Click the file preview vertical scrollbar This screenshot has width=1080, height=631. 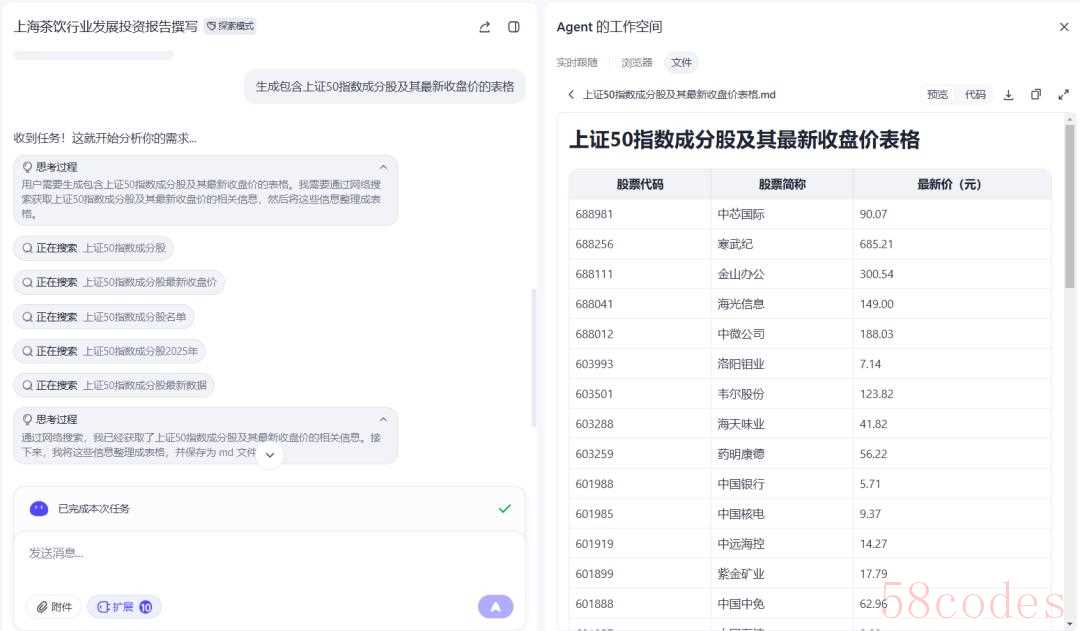click(1069, 205)
